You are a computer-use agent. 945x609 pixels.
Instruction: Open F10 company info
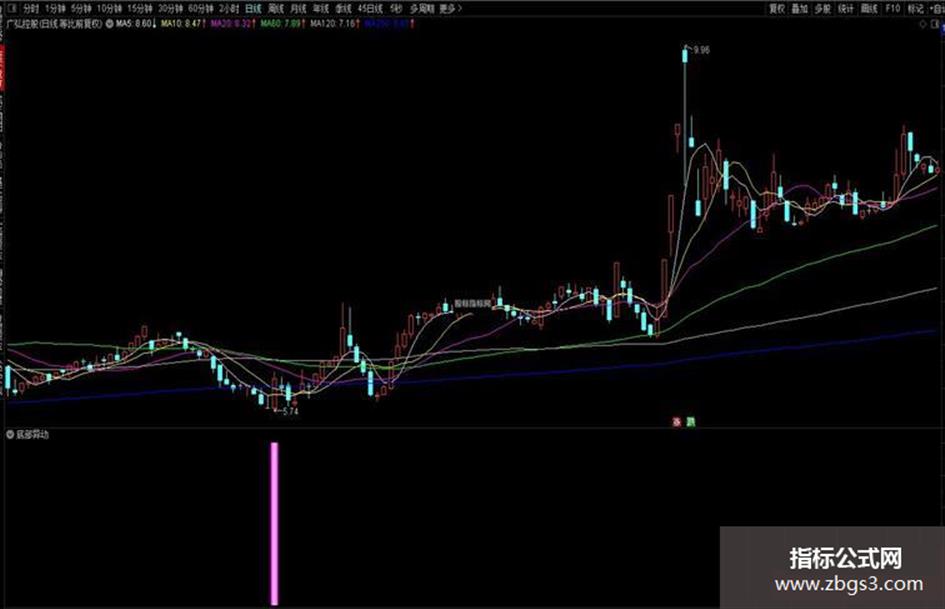(893, 8)
